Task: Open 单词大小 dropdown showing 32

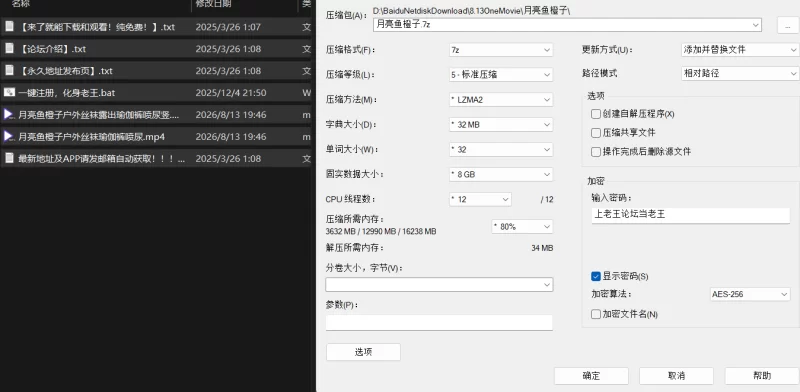Action: [x=501, y=150]
